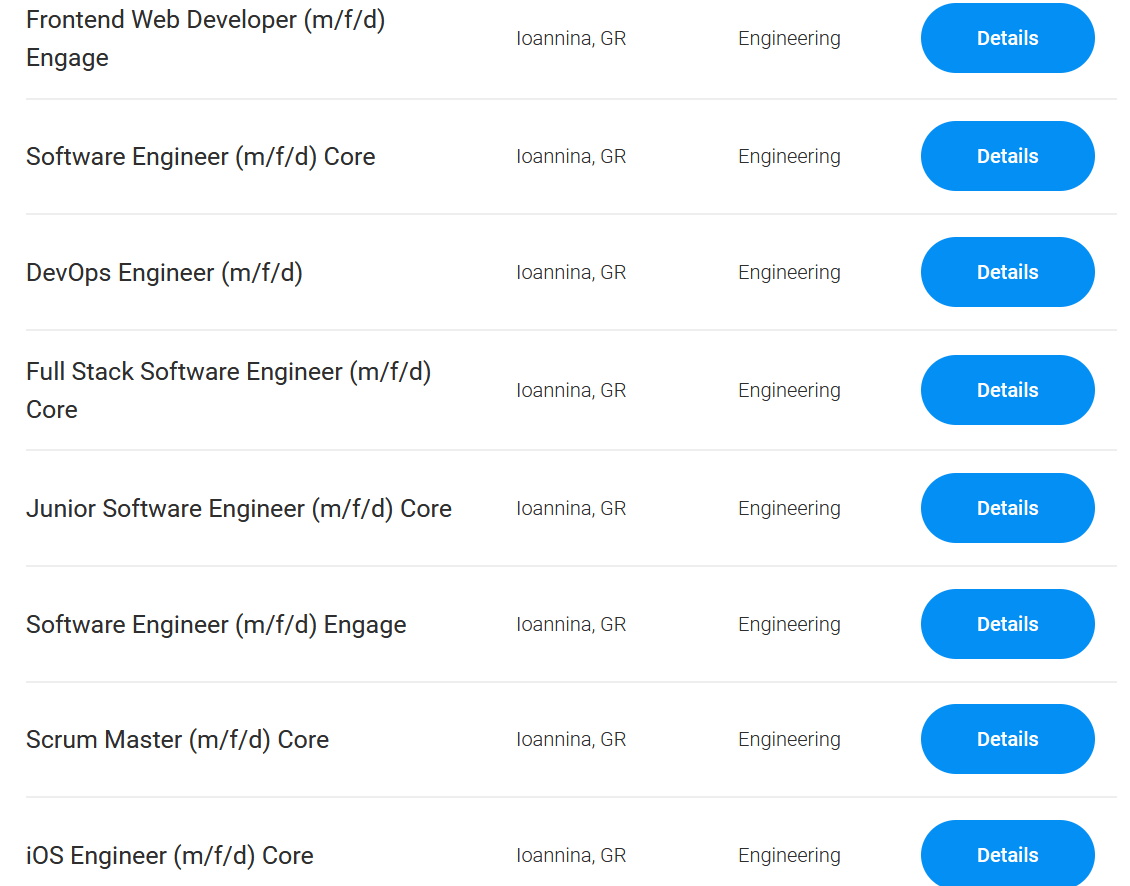Screen dimensions: 1130x886
Task: Select Software Engineer (m/f/d) Core title
Action: (x=200, y=156)
